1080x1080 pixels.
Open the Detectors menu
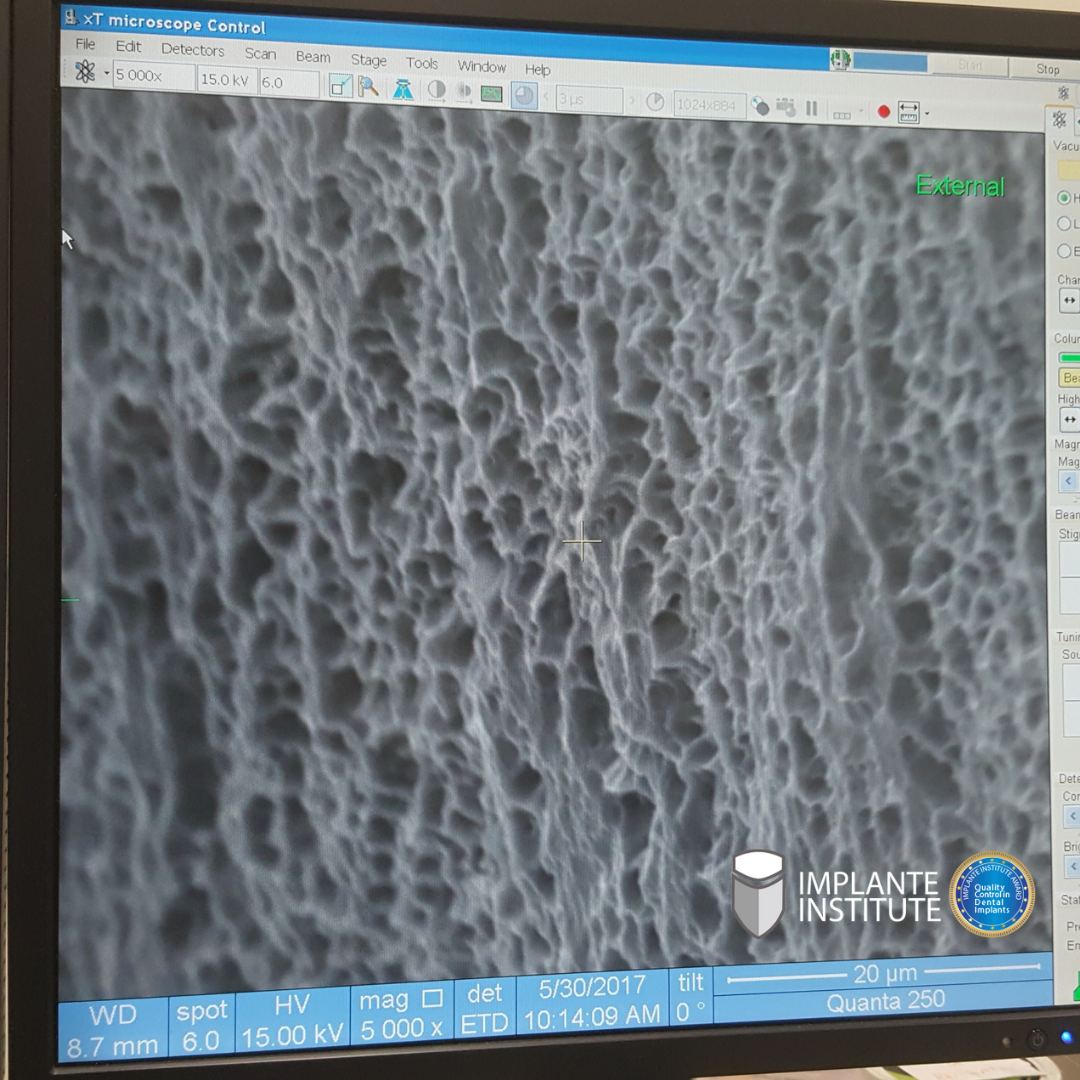pyautogui.click(x=192, y=50)
